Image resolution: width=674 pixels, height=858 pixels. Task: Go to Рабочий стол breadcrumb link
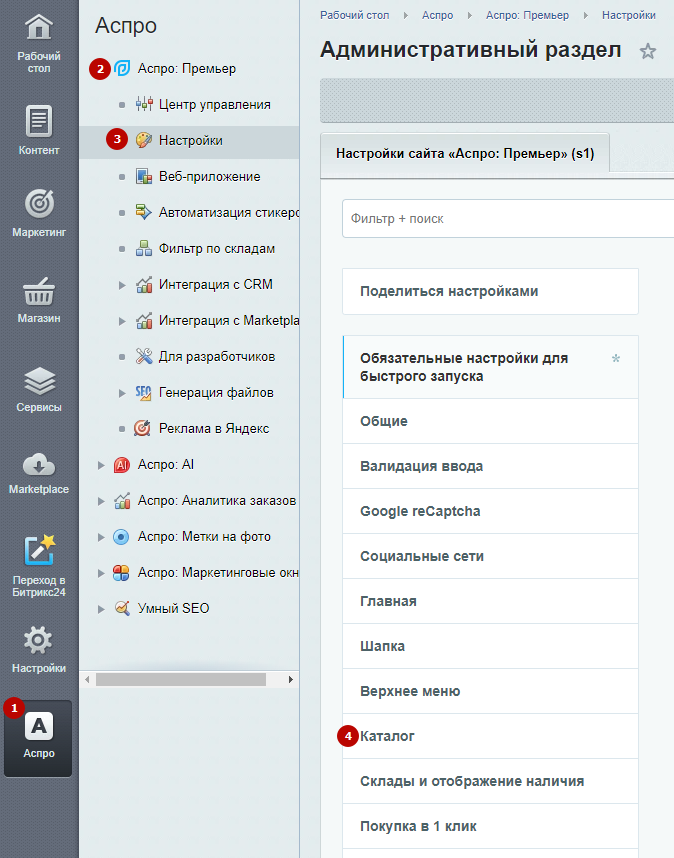point(355,15)
